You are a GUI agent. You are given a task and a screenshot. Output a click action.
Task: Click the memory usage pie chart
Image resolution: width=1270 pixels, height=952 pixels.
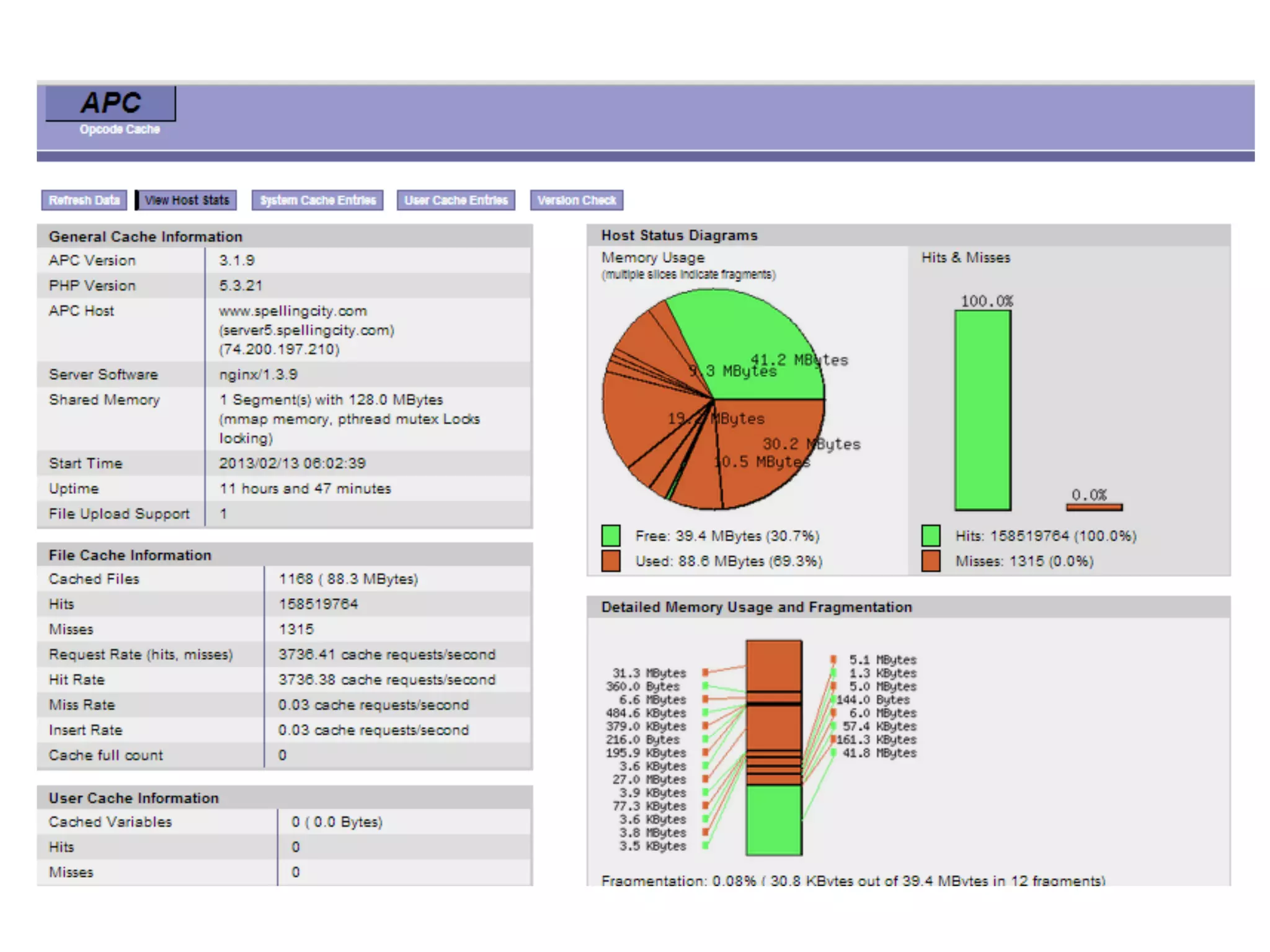[x=713, y=399]
